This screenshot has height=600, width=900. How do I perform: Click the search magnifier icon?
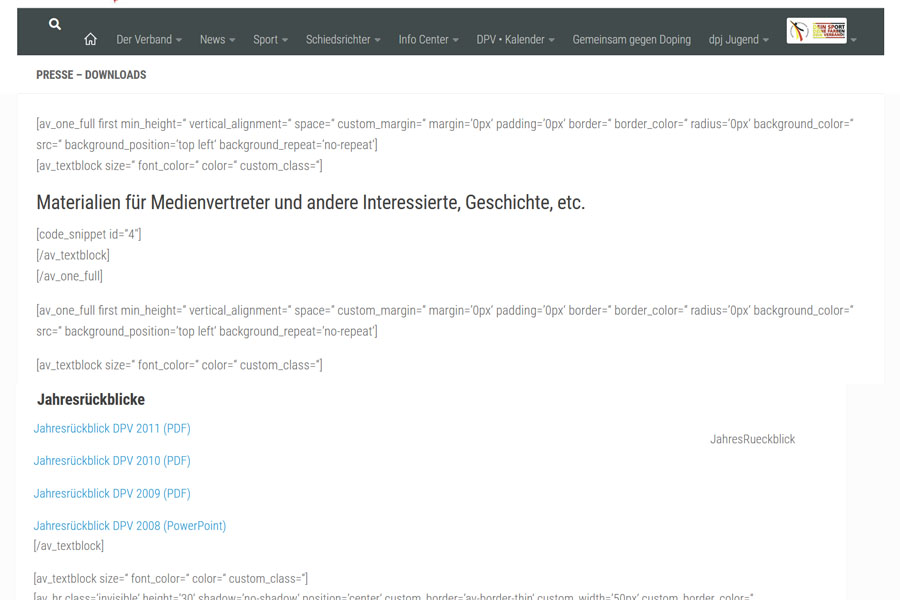(x=55, y=24)
